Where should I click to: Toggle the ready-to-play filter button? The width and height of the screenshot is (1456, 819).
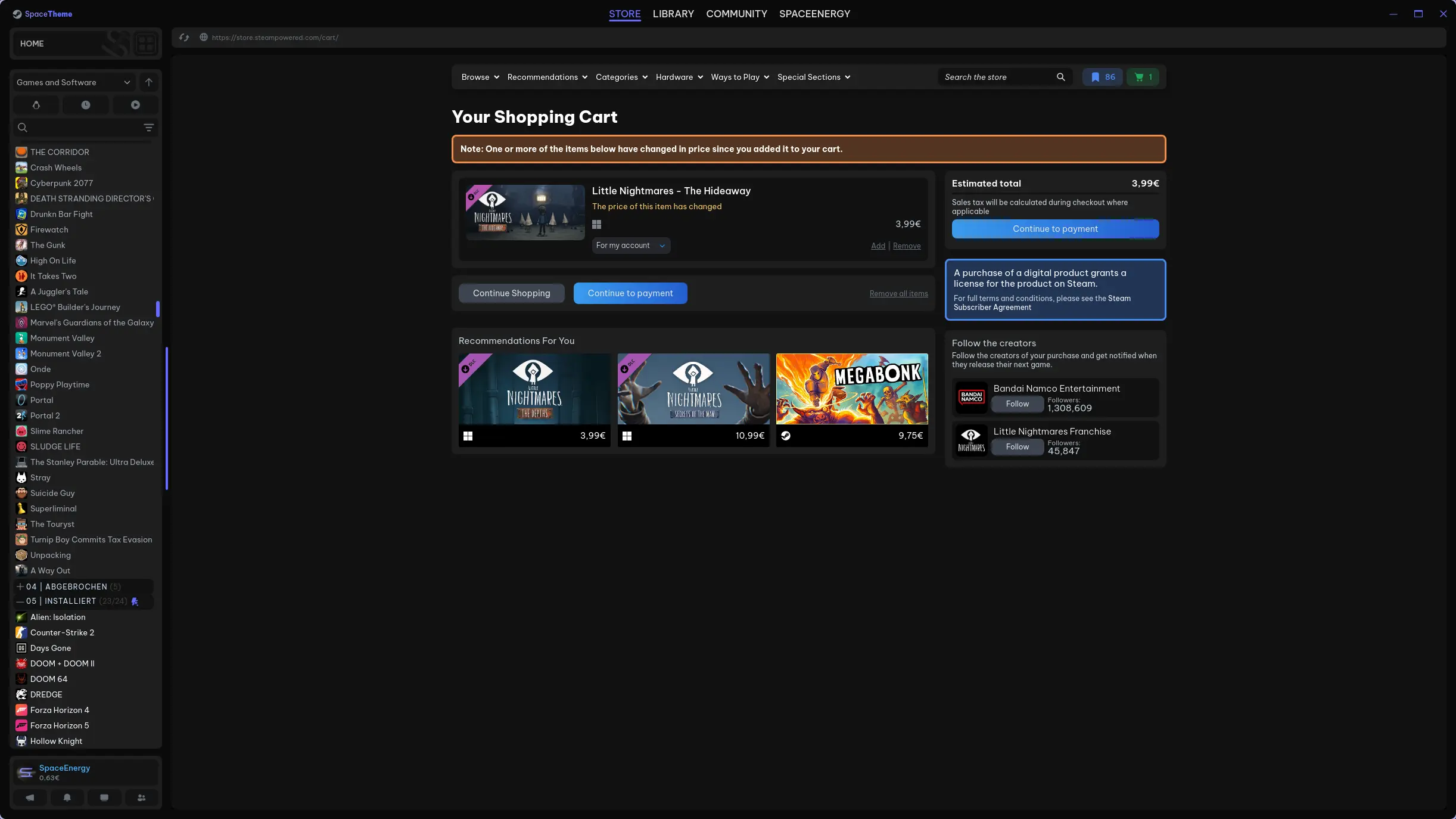[x=135, y=105]
